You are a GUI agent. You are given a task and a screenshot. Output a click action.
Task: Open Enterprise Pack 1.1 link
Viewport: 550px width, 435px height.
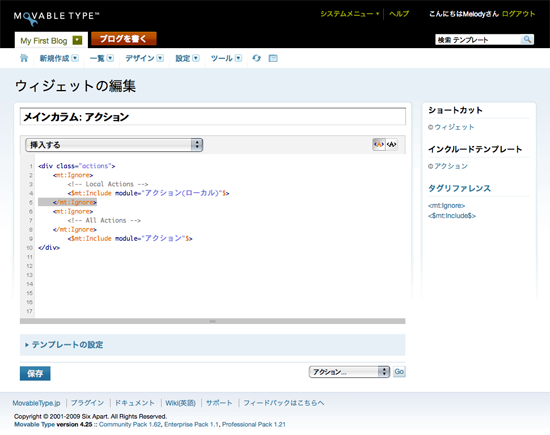(192, 424)
